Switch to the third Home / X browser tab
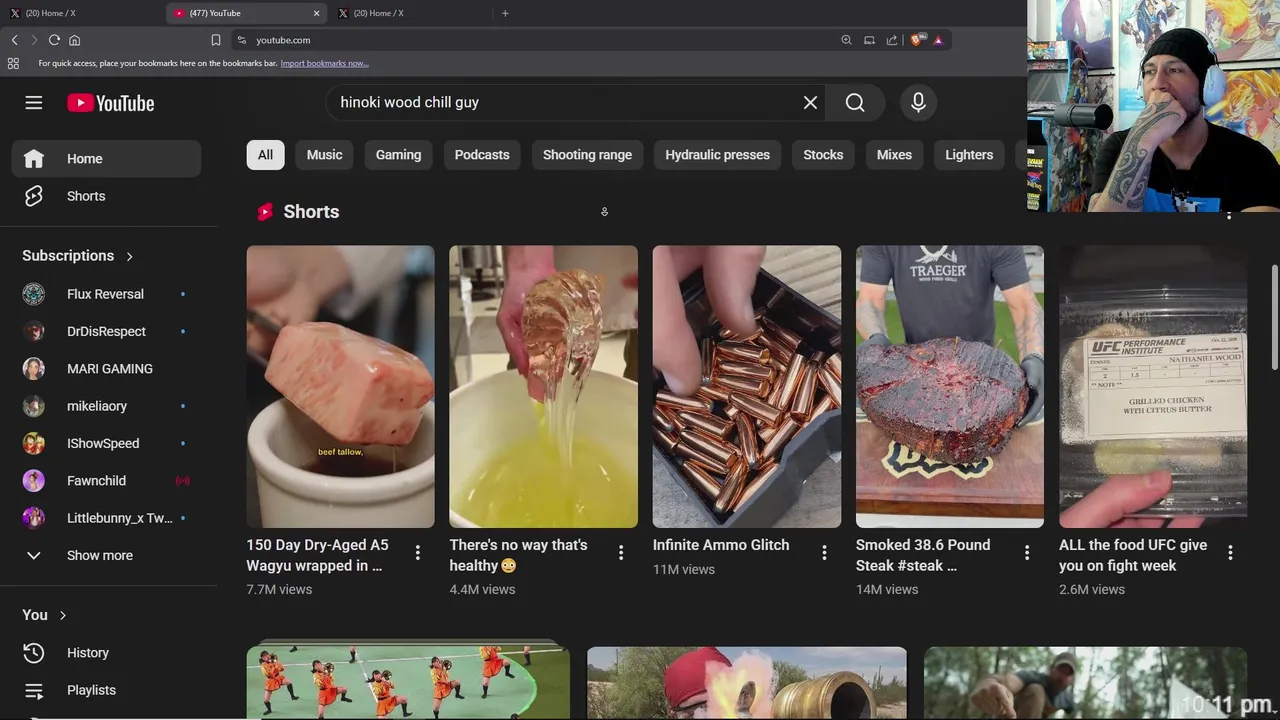Viewport: 1280px width, 720px height. coord(410,13)
